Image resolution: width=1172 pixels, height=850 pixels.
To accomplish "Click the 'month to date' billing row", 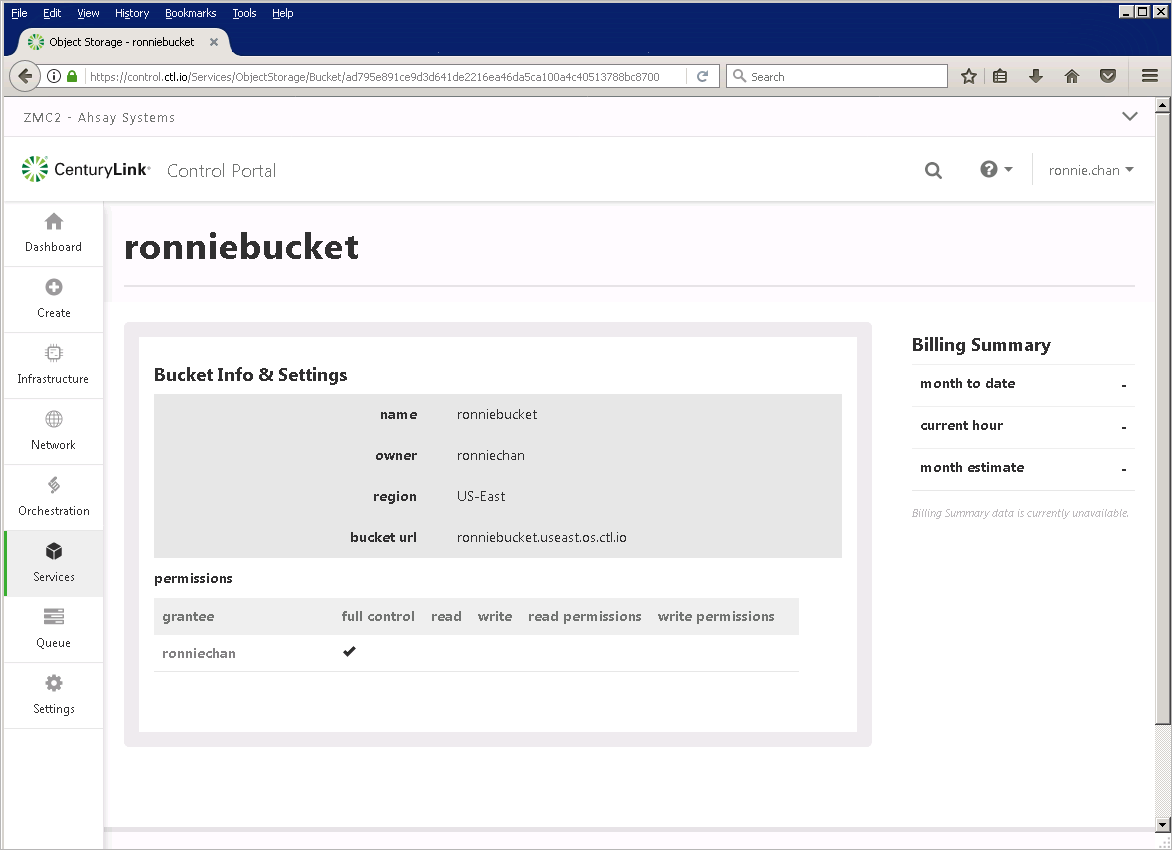I will click(x=1023, y=384).
